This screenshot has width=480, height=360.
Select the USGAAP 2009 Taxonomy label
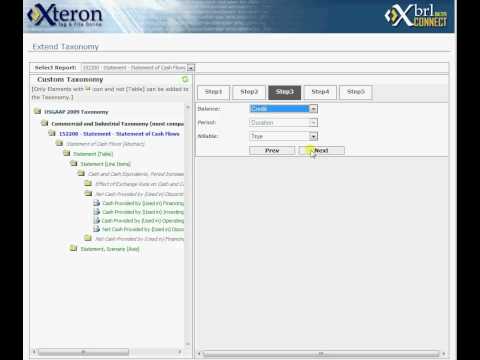(76, 112)
